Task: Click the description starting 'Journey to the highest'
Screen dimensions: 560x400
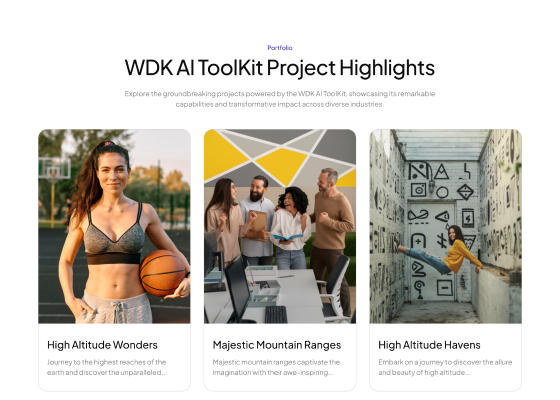Action: pyautogui.click(x=107, y=367)
